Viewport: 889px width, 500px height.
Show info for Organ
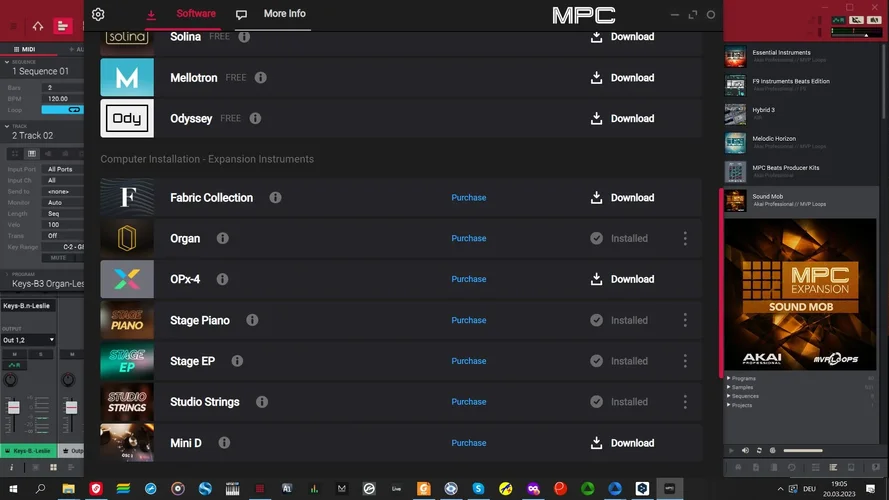point(222,239)
